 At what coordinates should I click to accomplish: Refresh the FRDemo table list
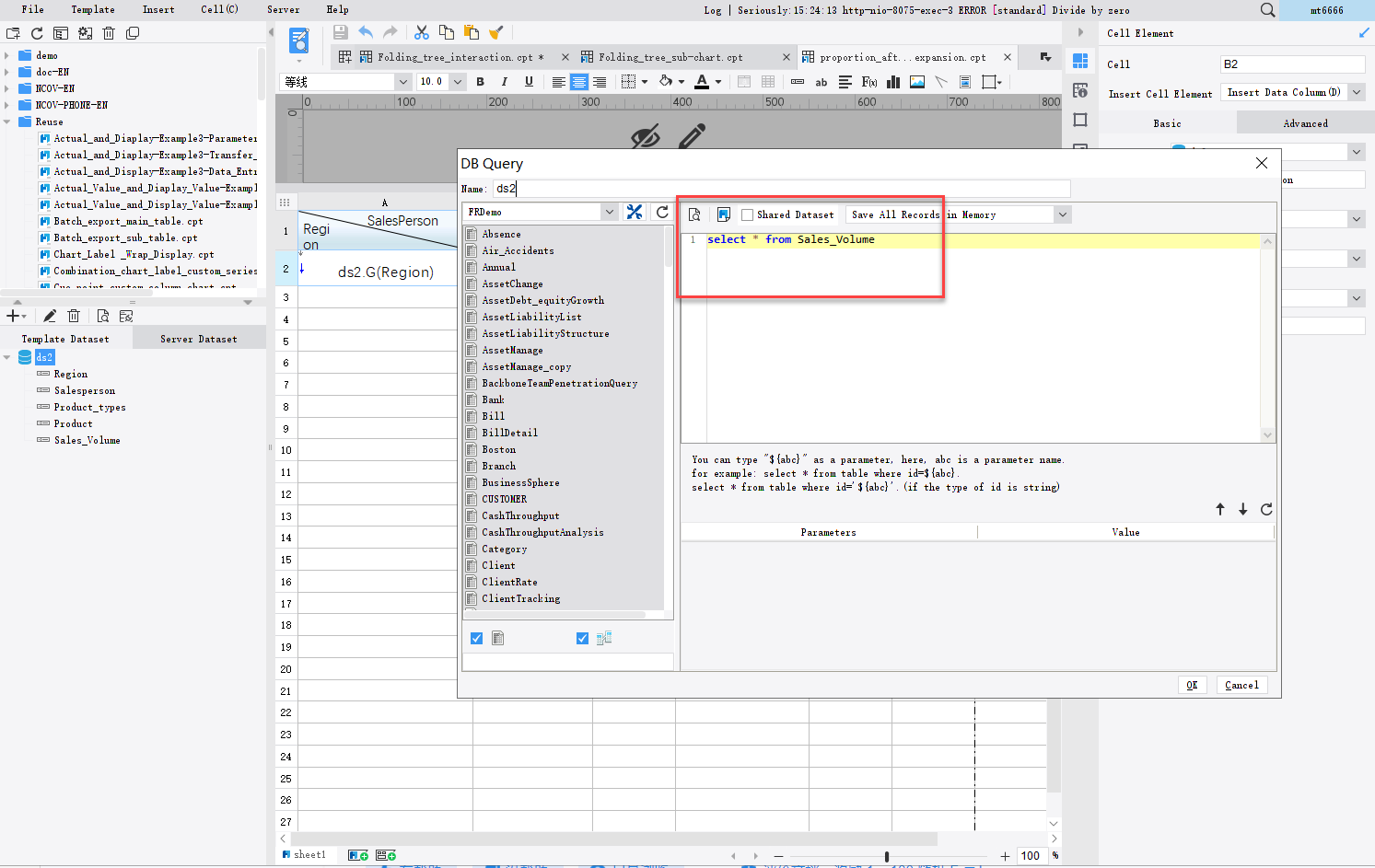(662, 212)
